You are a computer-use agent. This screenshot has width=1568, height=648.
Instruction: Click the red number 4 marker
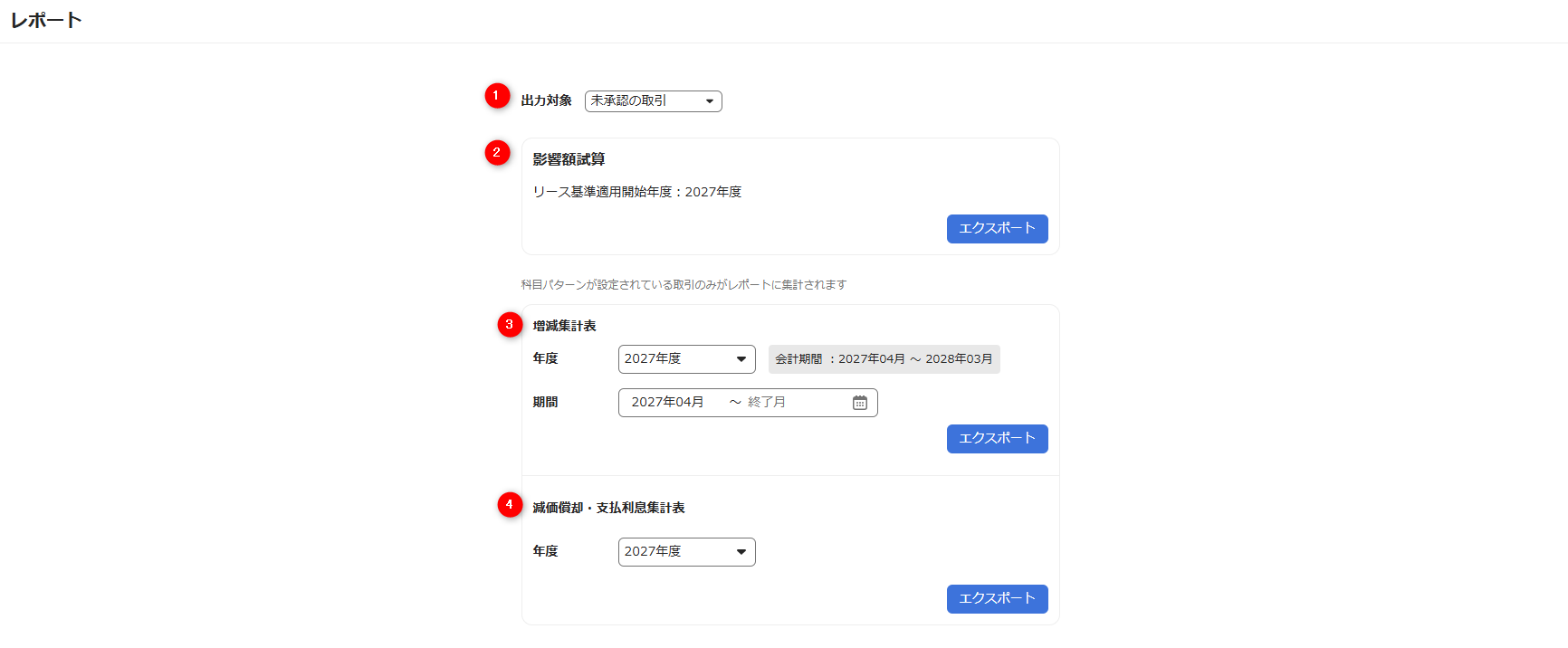510,505
